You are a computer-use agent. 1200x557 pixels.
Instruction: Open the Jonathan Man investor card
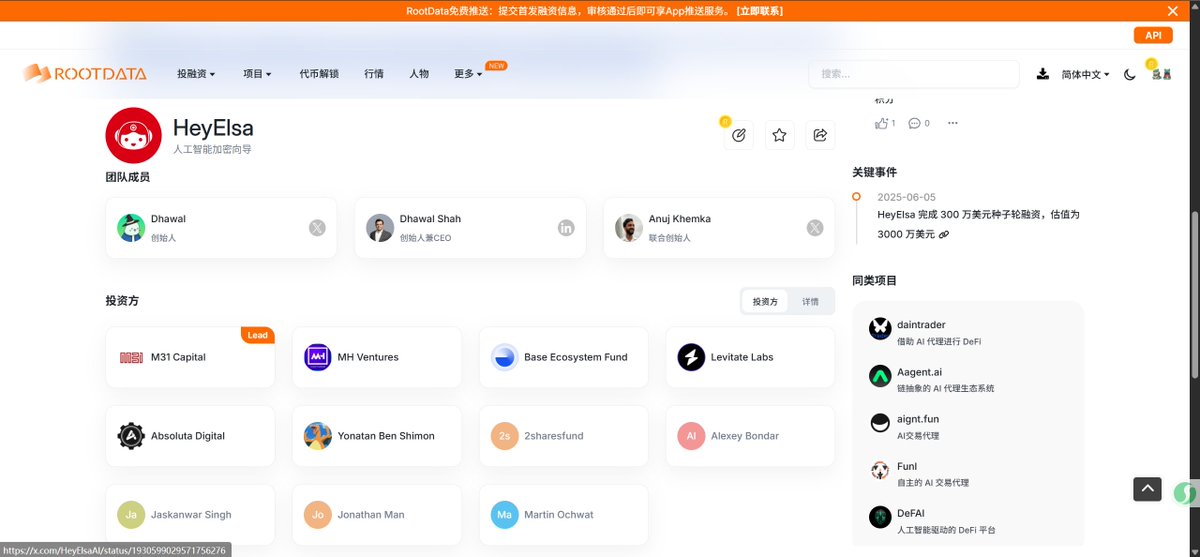(x=377, y=515)
